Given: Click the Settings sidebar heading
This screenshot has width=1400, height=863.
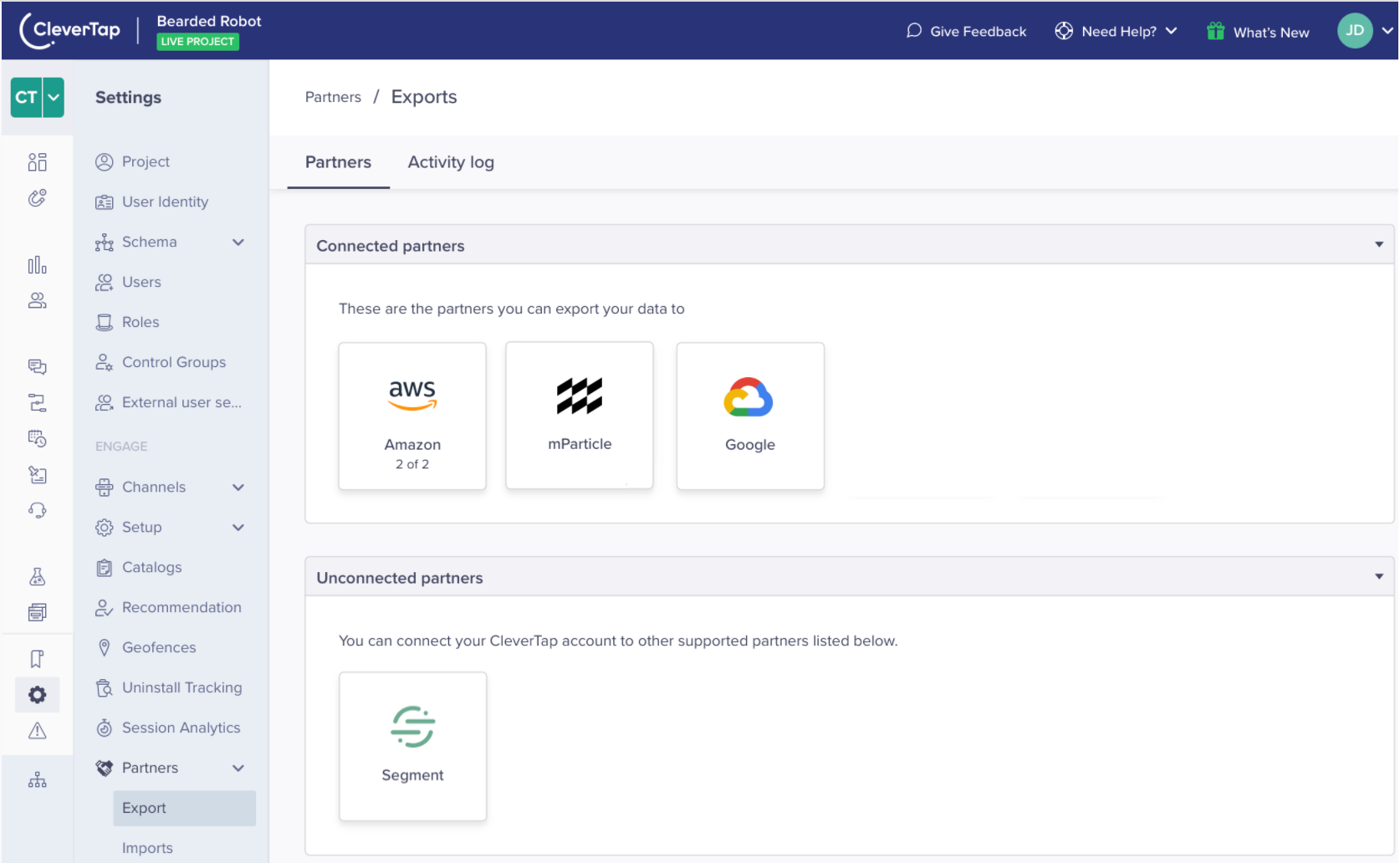Looking at the screenshot, I should click(128, 98).
